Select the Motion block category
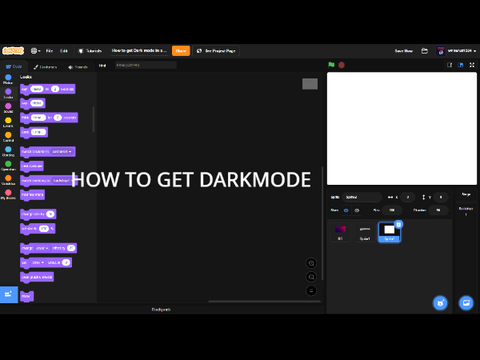This screenshot has height=360, width=480. click(8, 79)
